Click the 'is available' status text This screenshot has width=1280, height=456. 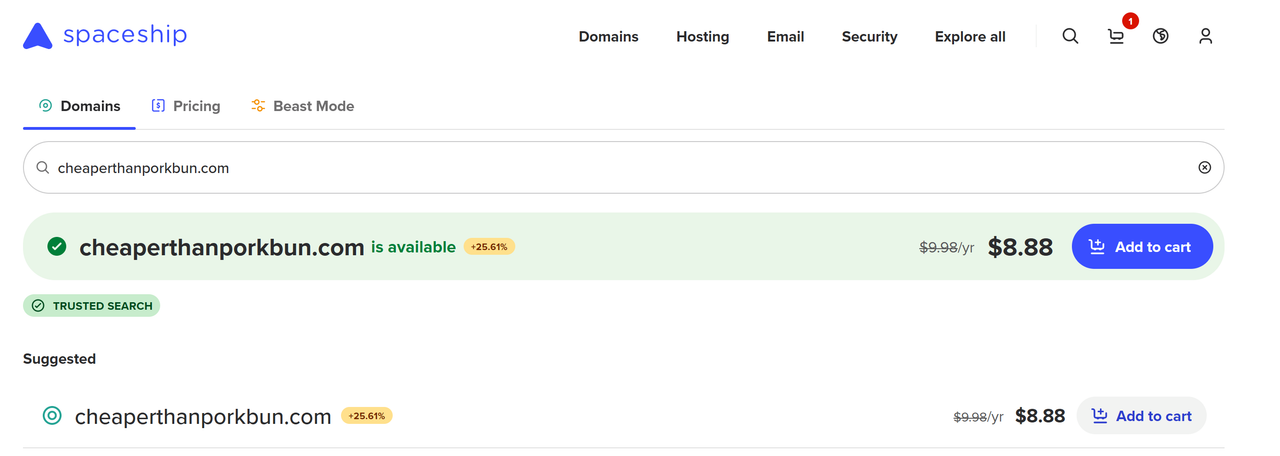413,247
